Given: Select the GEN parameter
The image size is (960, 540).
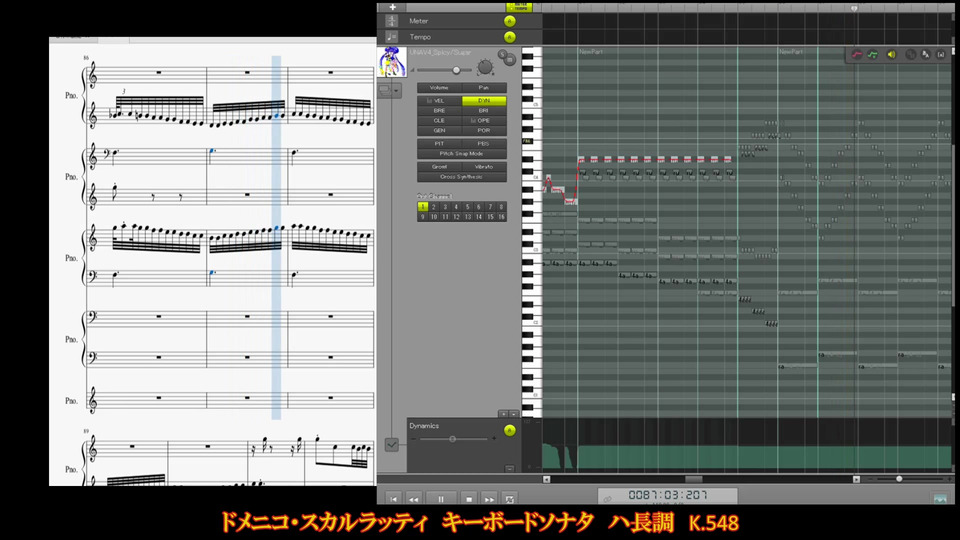Looking at the screenshot, I should (439, 130).
